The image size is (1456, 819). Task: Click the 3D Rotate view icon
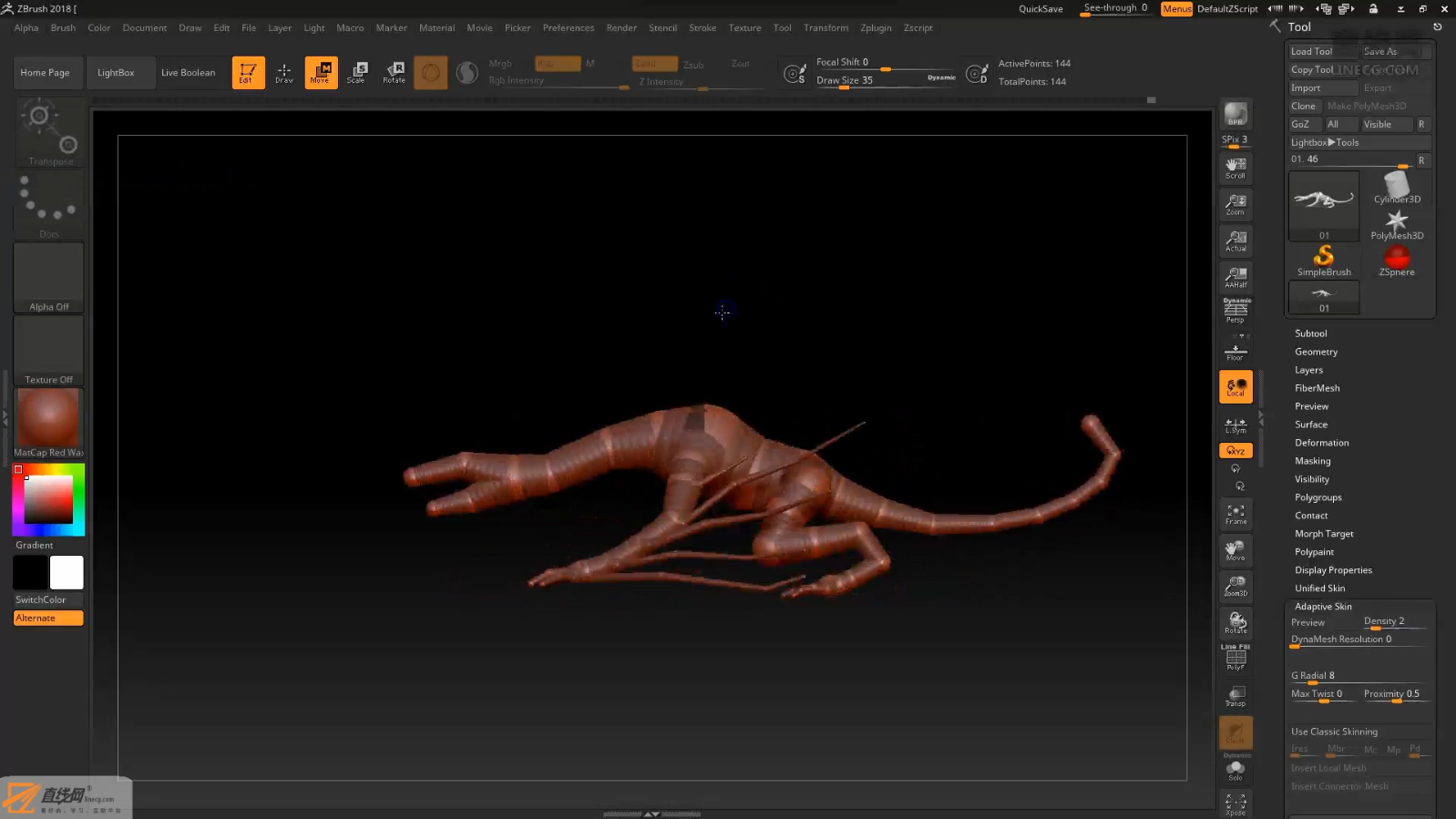click(1236, 623)
